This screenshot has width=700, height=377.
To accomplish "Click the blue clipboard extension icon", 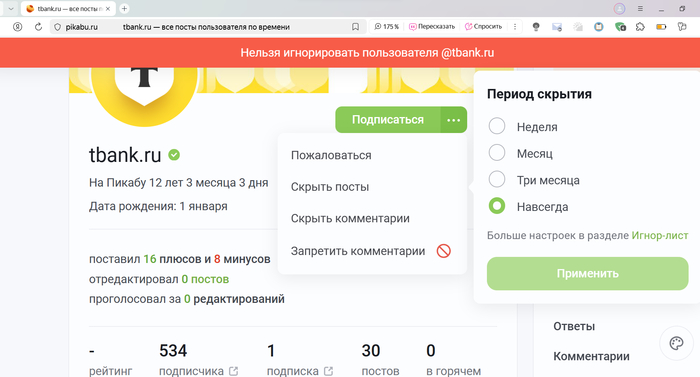I will [x=599, y=27].
